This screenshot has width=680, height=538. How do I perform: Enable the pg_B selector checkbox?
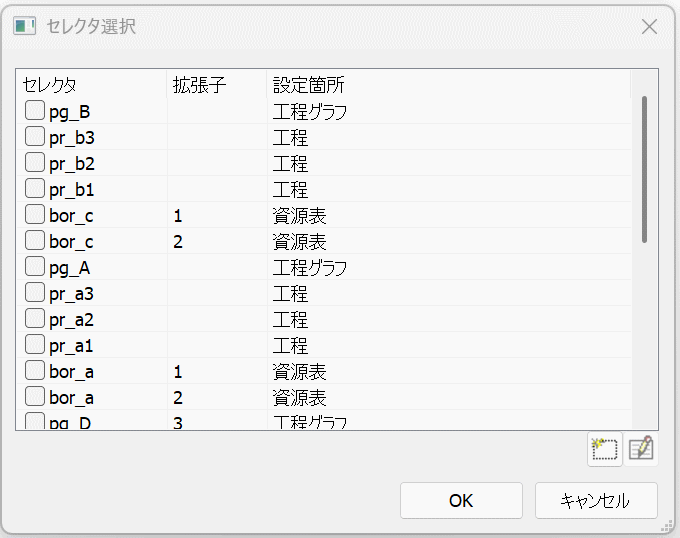(34, 111)
